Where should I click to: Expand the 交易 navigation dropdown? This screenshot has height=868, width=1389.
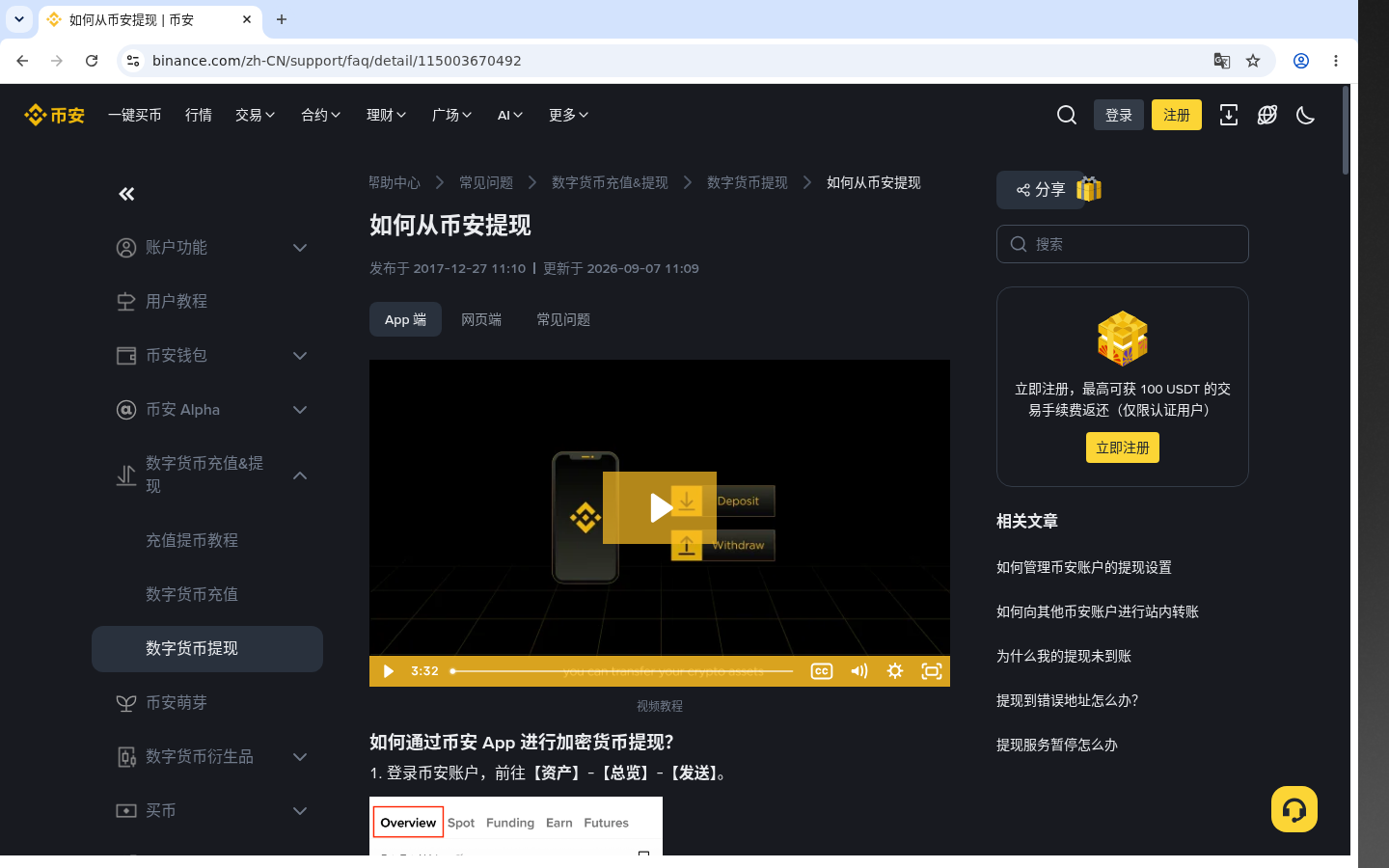coord(256,115)
